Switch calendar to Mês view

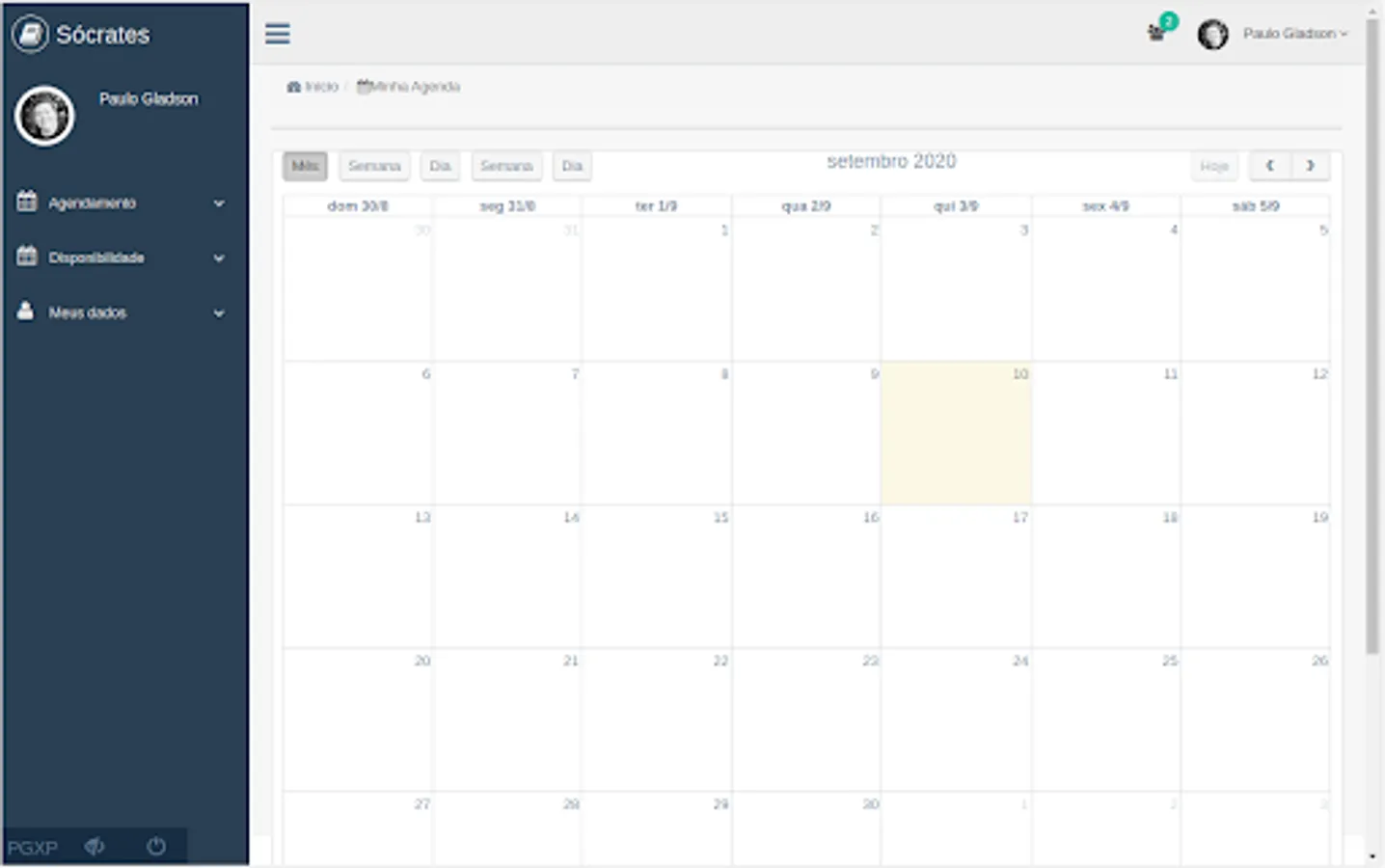[305, 166]
